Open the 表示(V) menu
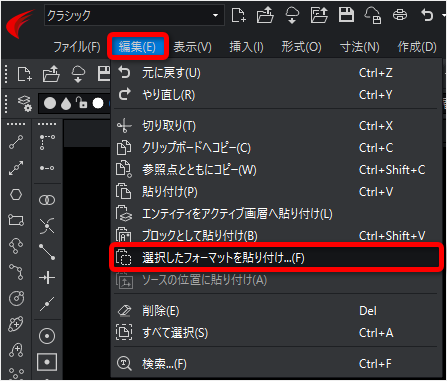Viewport: 447px width, 381px height. coord(192,47)
